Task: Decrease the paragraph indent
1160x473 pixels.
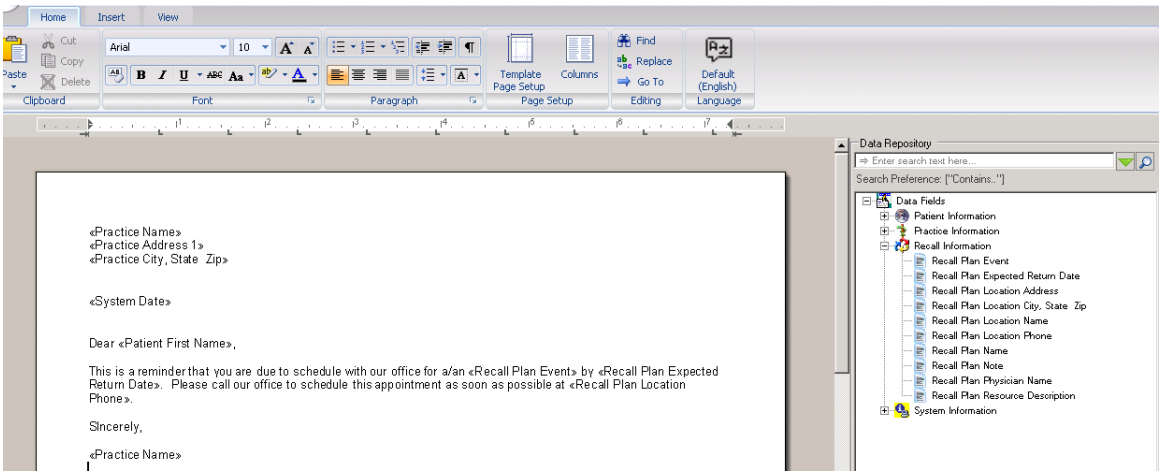Action: (x=423, y=47)
